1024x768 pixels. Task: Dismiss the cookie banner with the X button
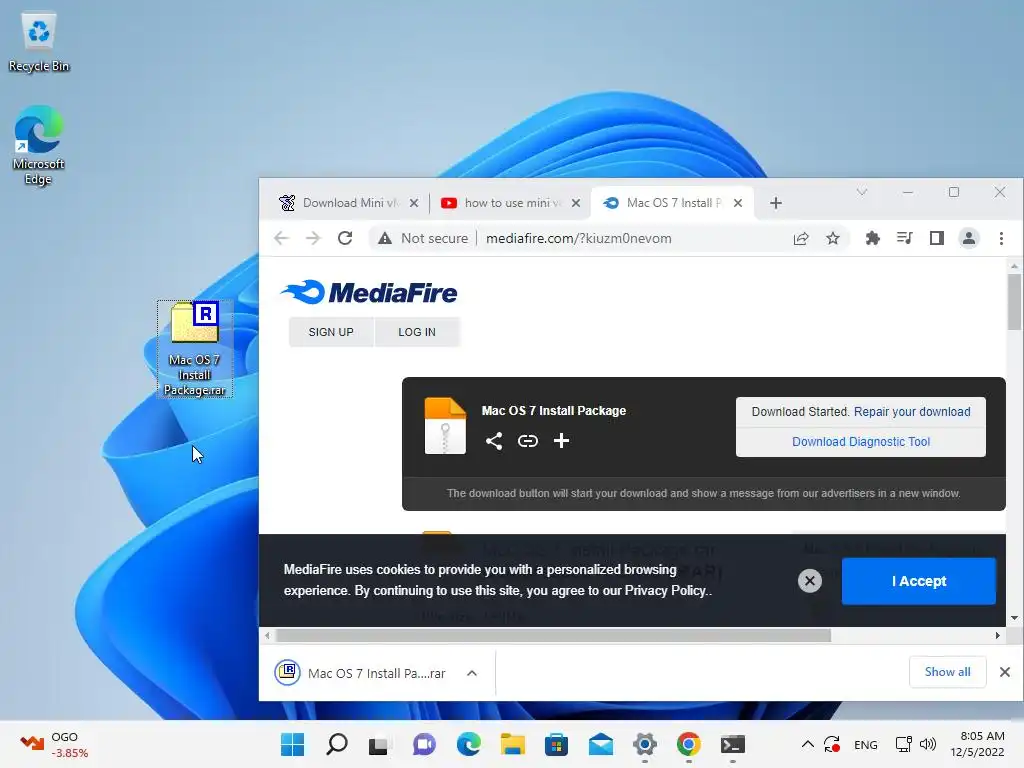tap(810, 581)
